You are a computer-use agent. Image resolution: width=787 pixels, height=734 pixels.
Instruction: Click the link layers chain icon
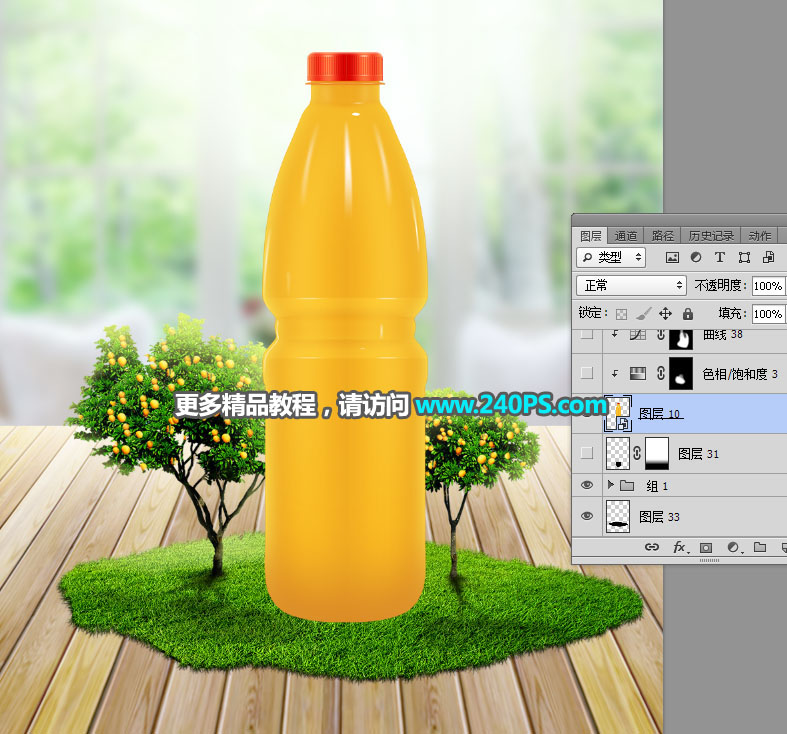[651, 547]
